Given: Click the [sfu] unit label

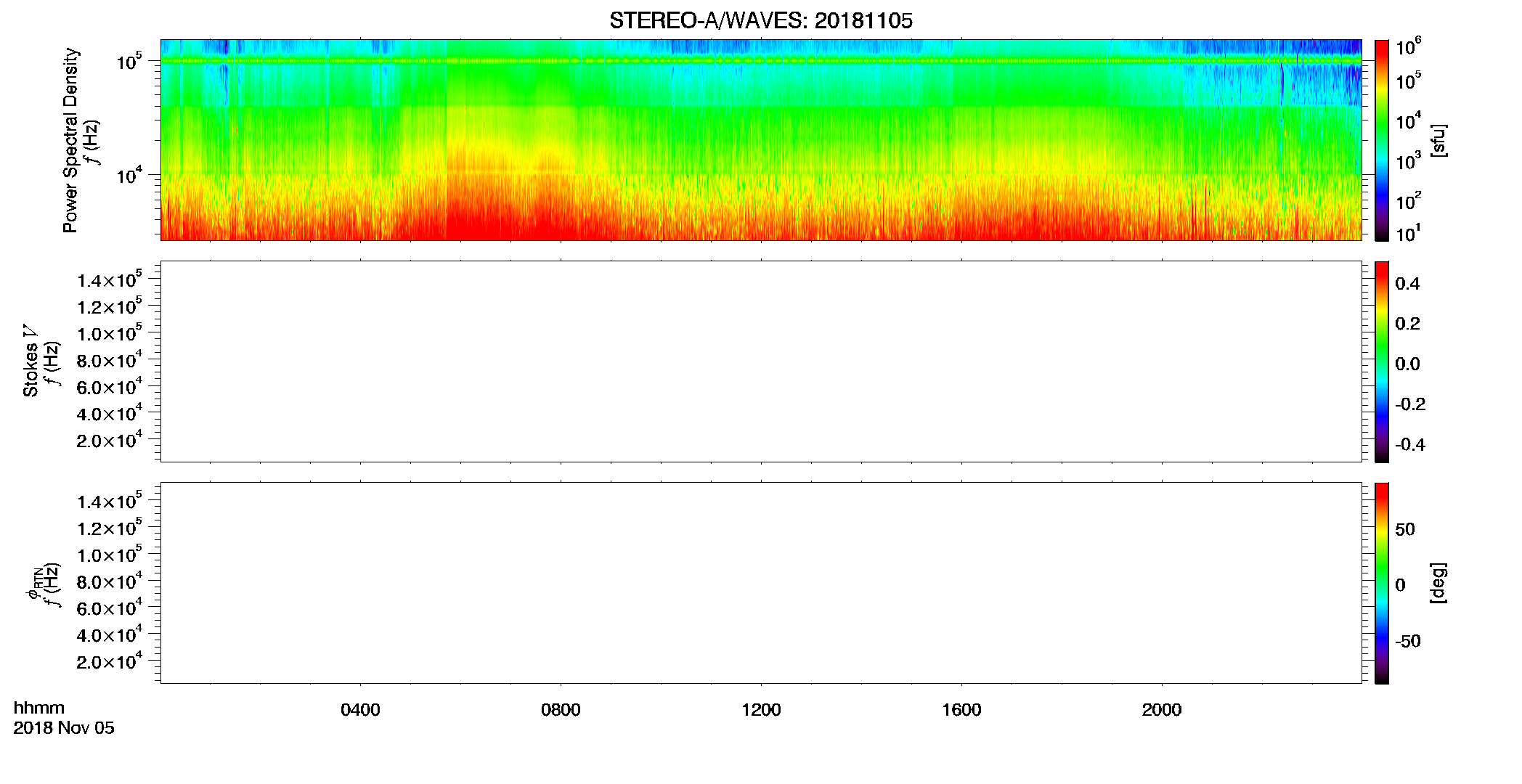Looking at the screenshot, I should 1438,140.
